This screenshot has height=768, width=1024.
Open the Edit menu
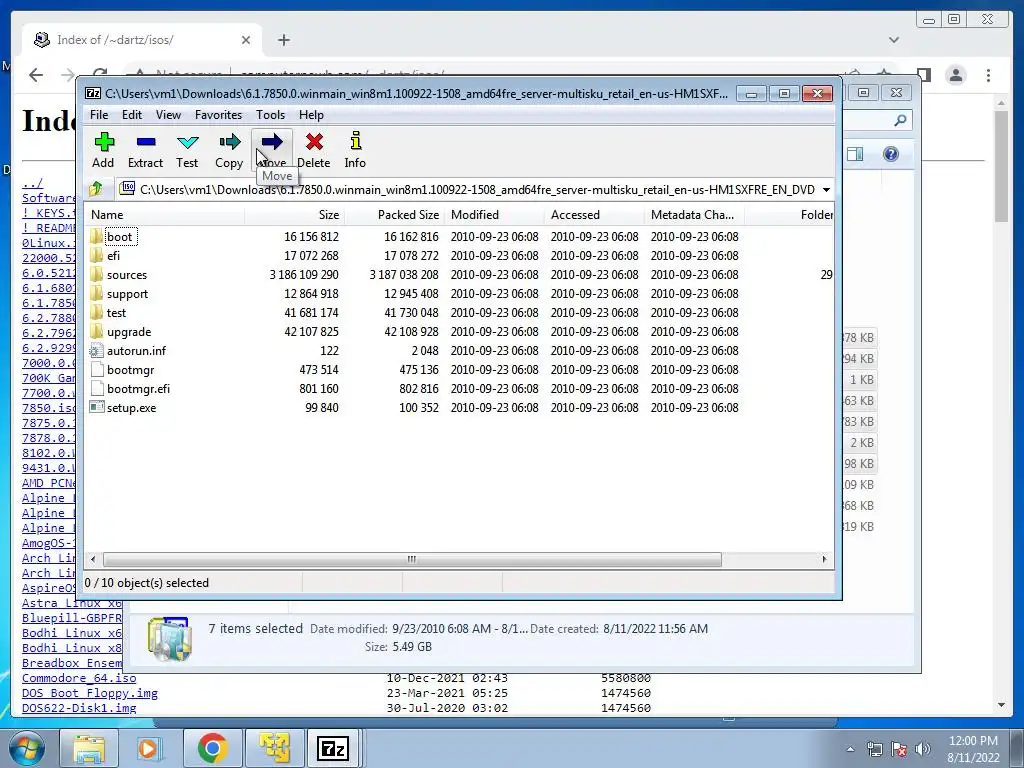coord(132,115)
